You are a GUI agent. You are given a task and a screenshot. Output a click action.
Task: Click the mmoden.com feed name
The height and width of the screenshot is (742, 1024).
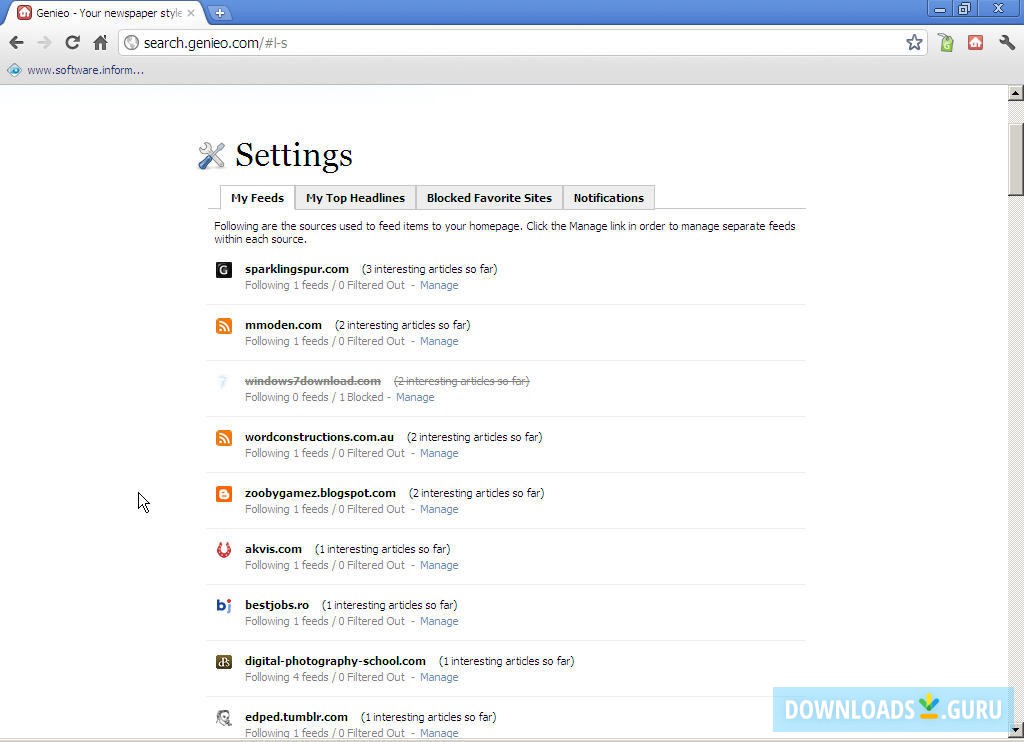[283, 325]
